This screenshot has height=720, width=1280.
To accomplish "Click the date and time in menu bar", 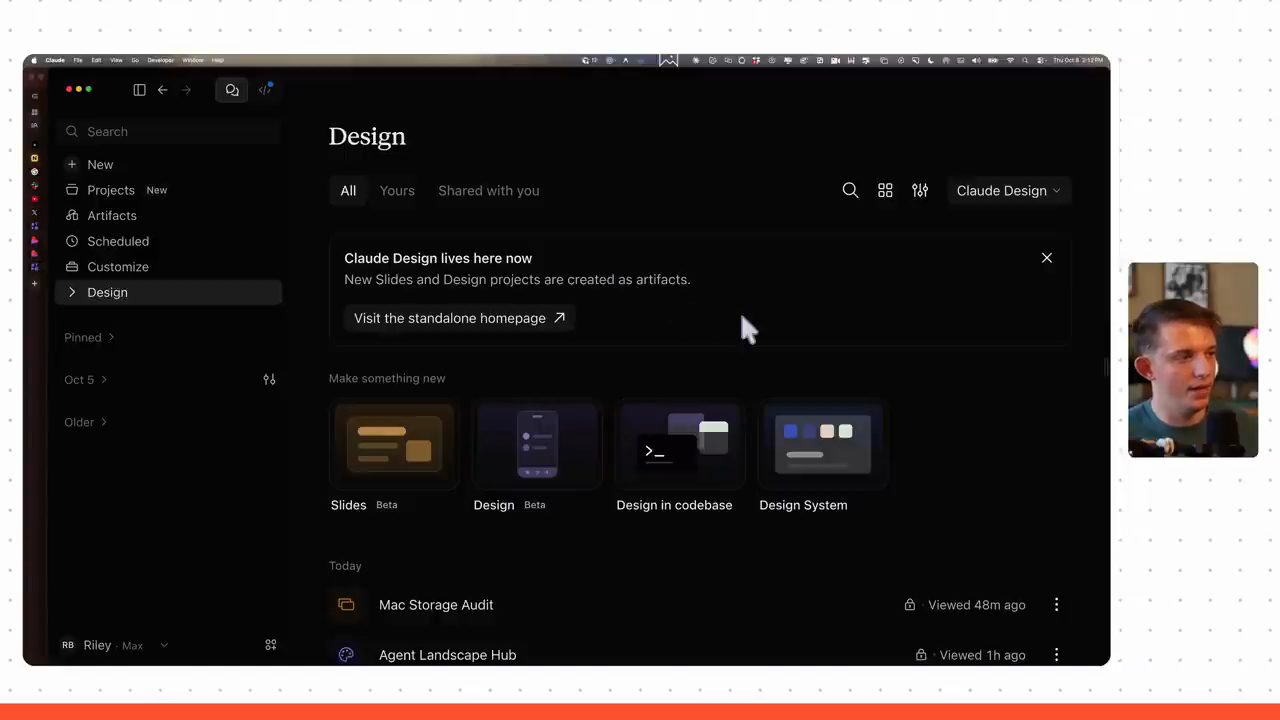I will 1078,60.
